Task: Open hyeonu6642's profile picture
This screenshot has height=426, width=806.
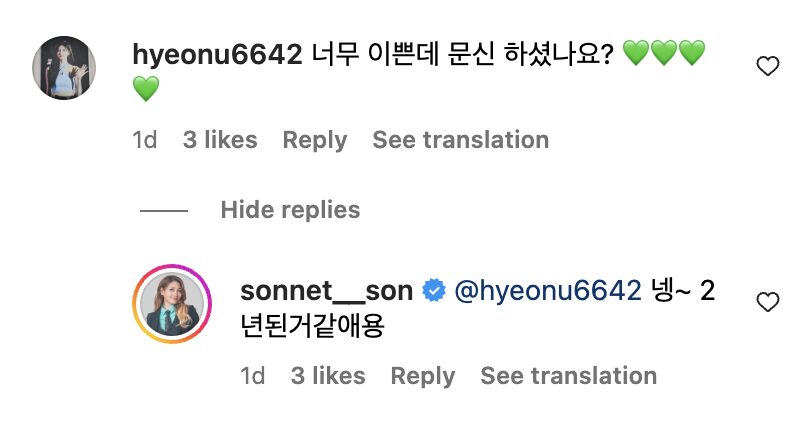Action: (x=64, y=68)
